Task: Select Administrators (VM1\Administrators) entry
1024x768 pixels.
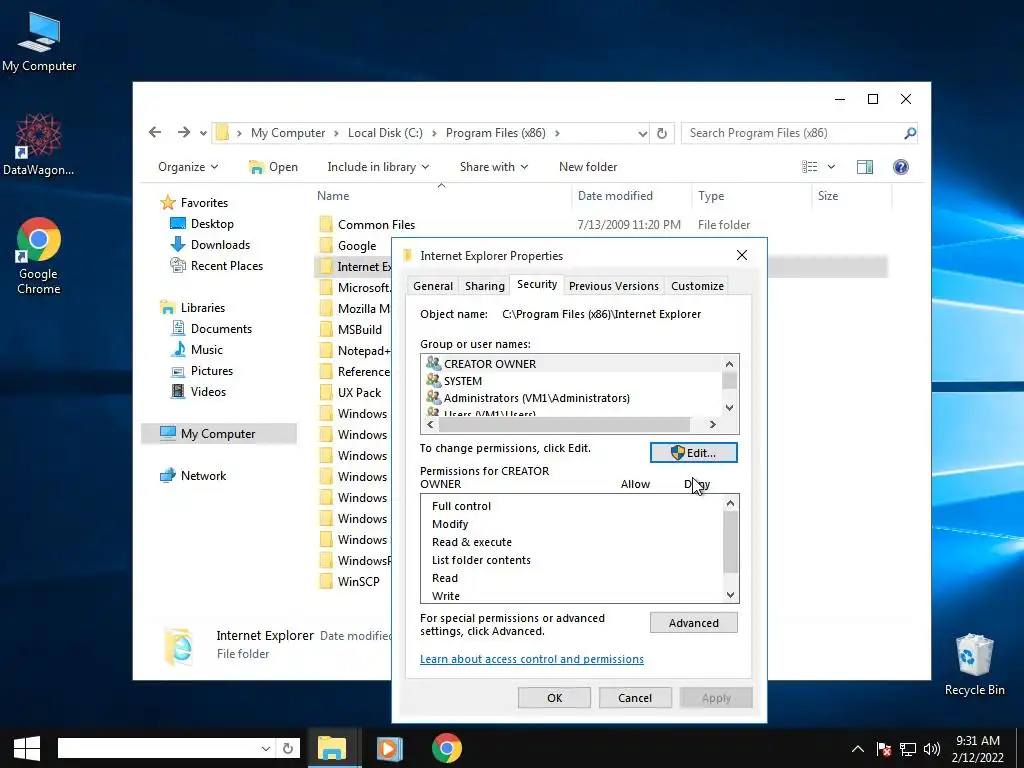Action: (572, 398)
